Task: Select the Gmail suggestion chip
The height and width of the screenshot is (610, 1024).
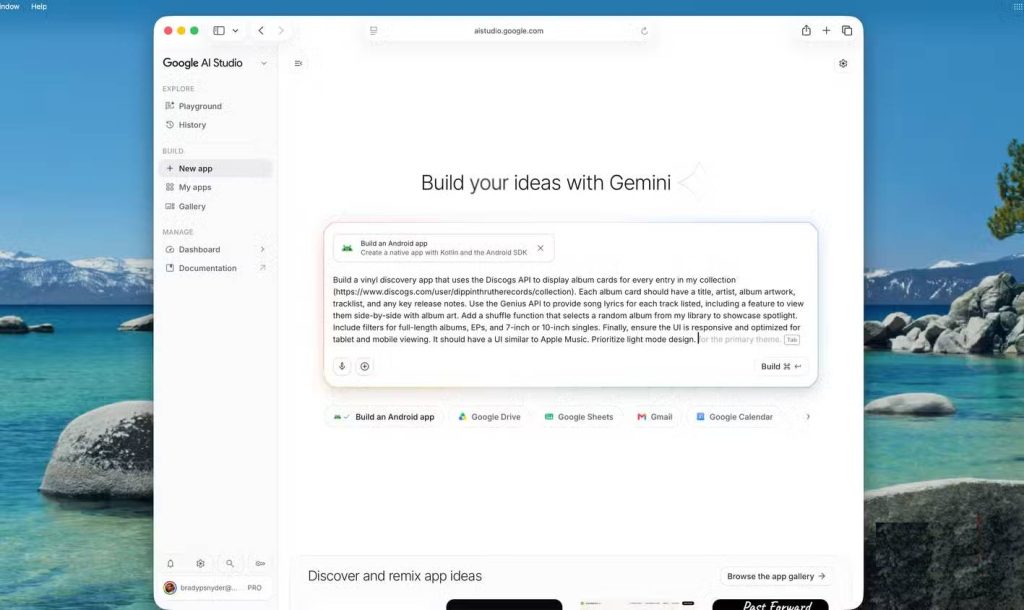Action: [654, 417]
